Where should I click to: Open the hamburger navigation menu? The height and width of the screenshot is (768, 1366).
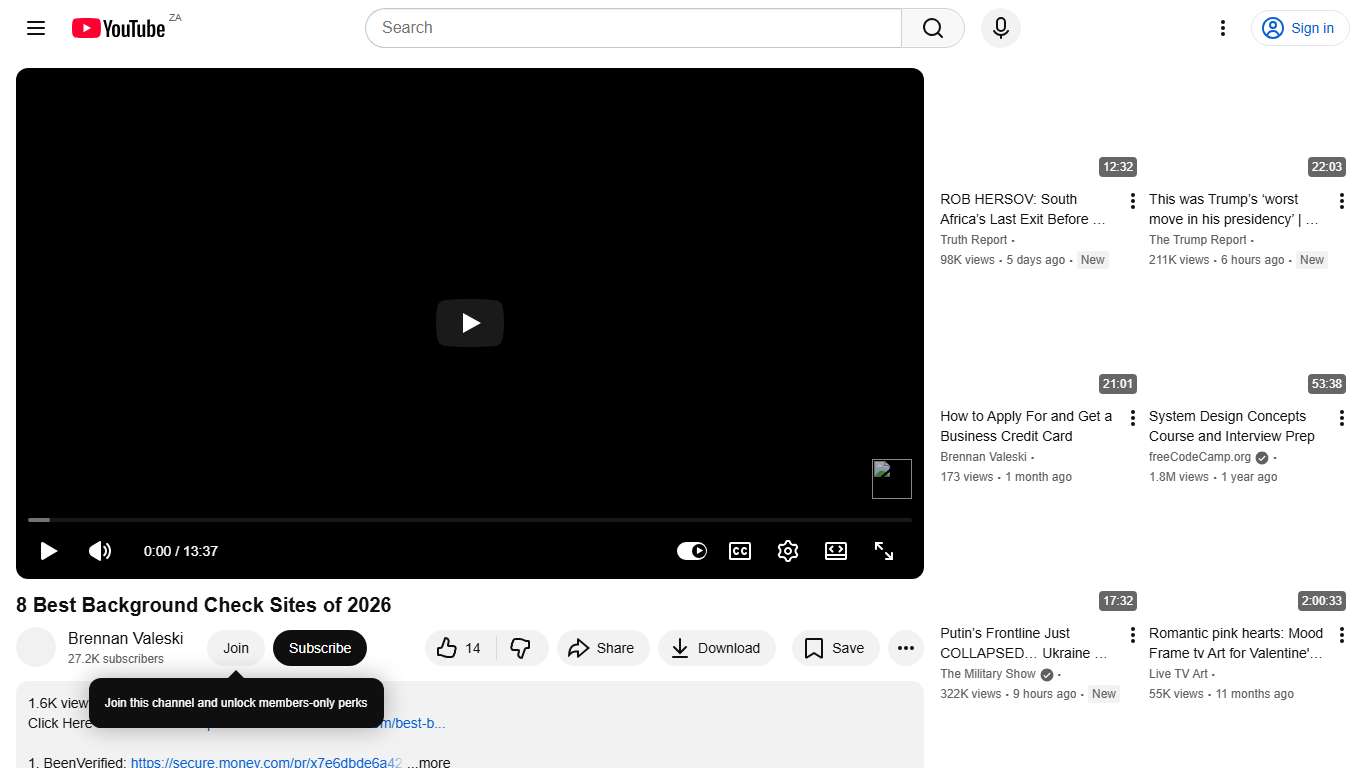click(35, 28)
